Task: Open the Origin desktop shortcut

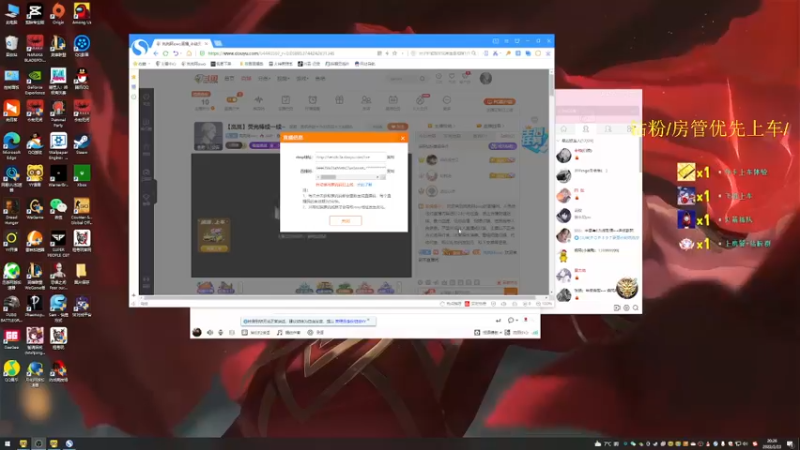Action: point(58,14)
